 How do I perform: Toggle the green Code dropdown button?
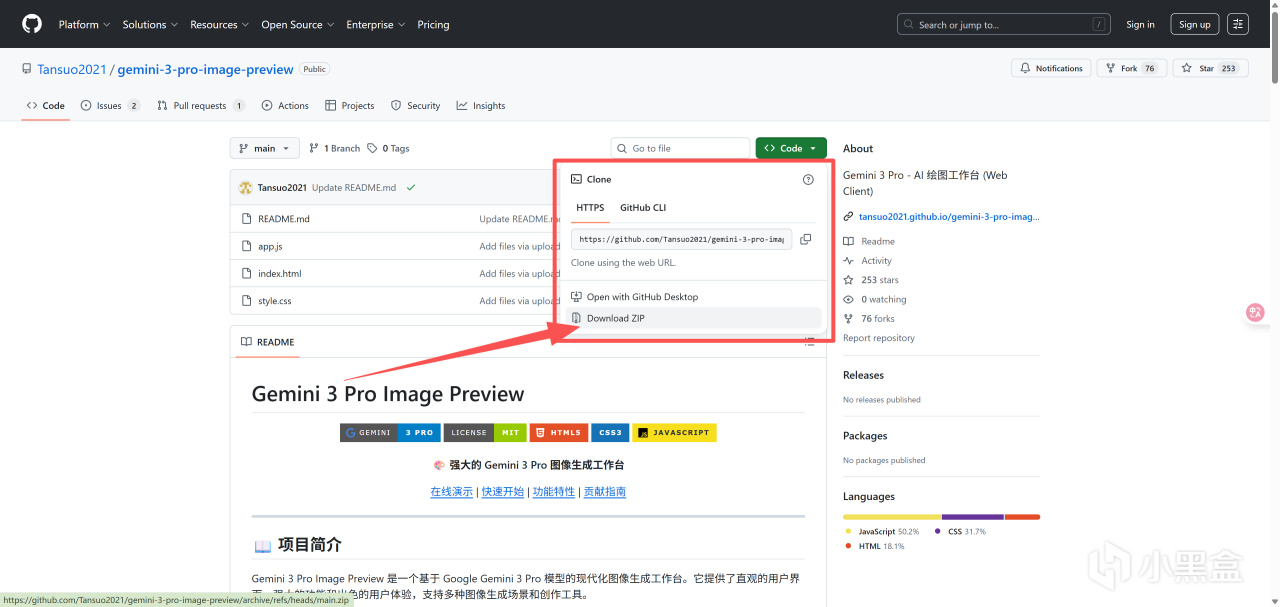coord(791,148)
